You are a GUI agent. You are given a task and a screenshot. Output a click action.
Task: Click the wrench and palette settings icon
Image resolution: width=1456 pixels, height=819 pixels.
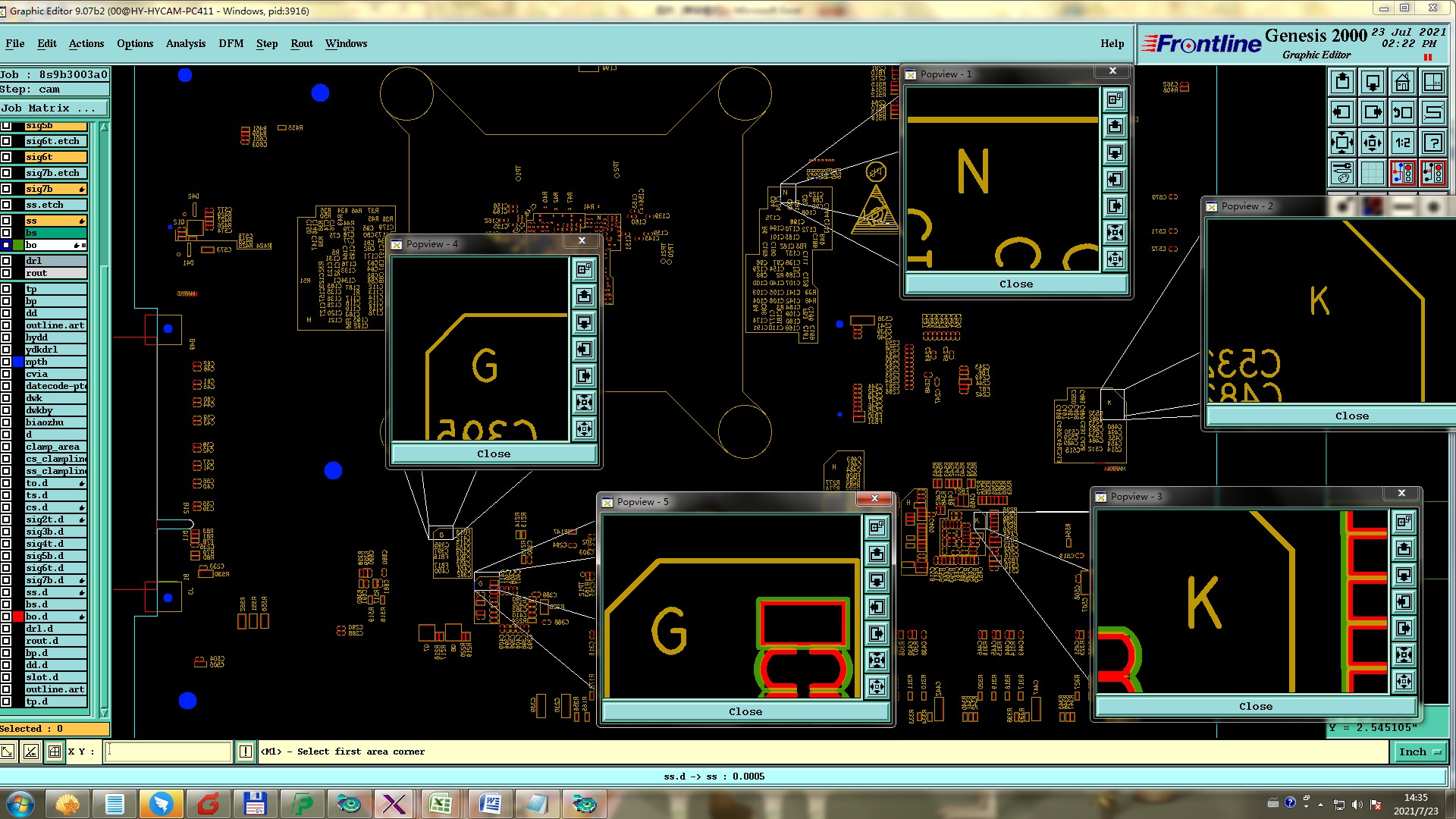point(1342,173)
